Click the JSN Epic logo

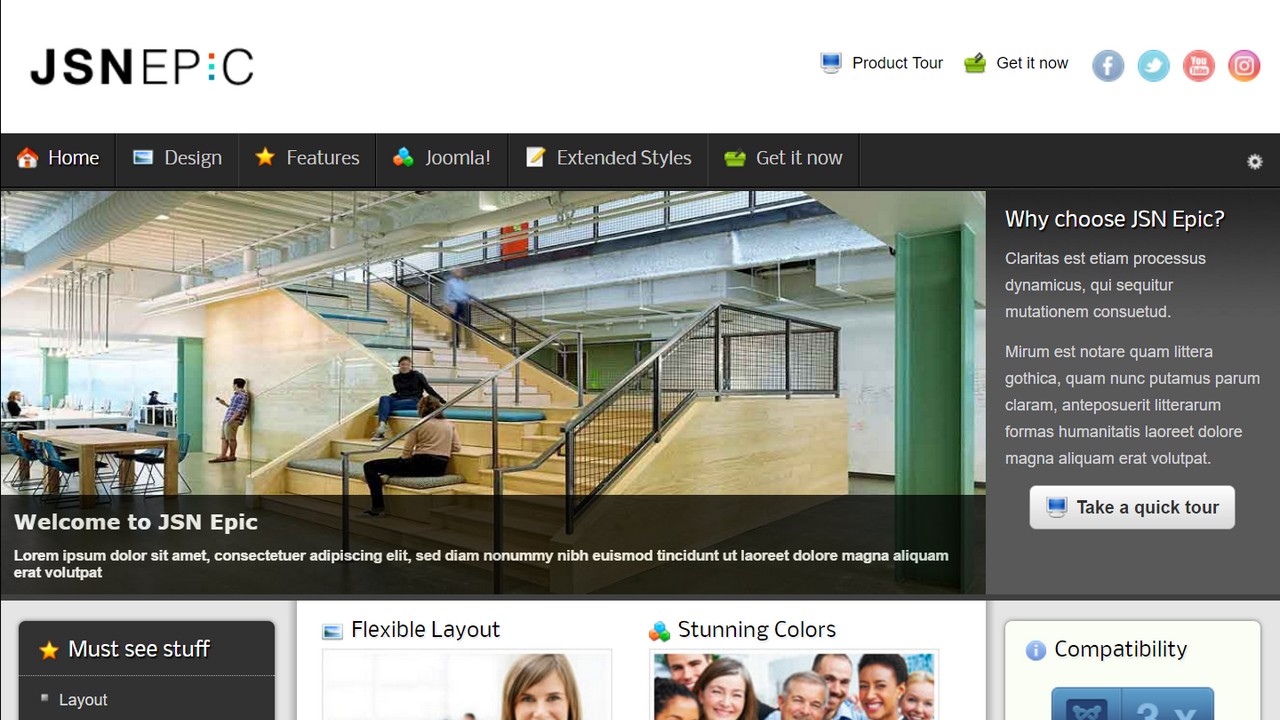142,67
